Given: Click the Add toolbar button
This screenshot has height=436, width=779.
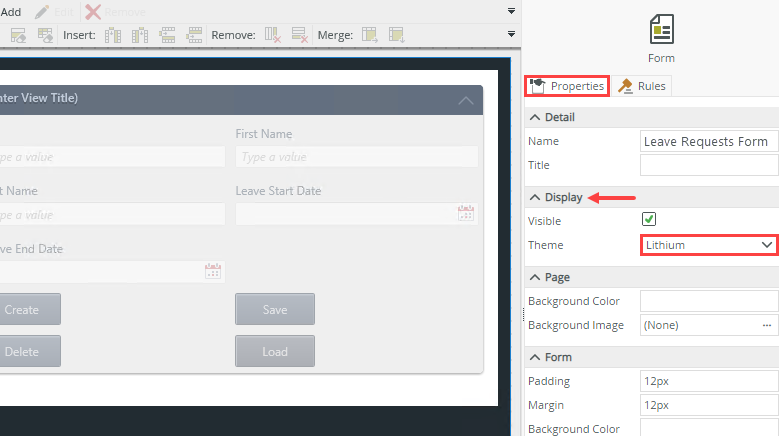Looking at the screenshot, I should pos(10,12).
